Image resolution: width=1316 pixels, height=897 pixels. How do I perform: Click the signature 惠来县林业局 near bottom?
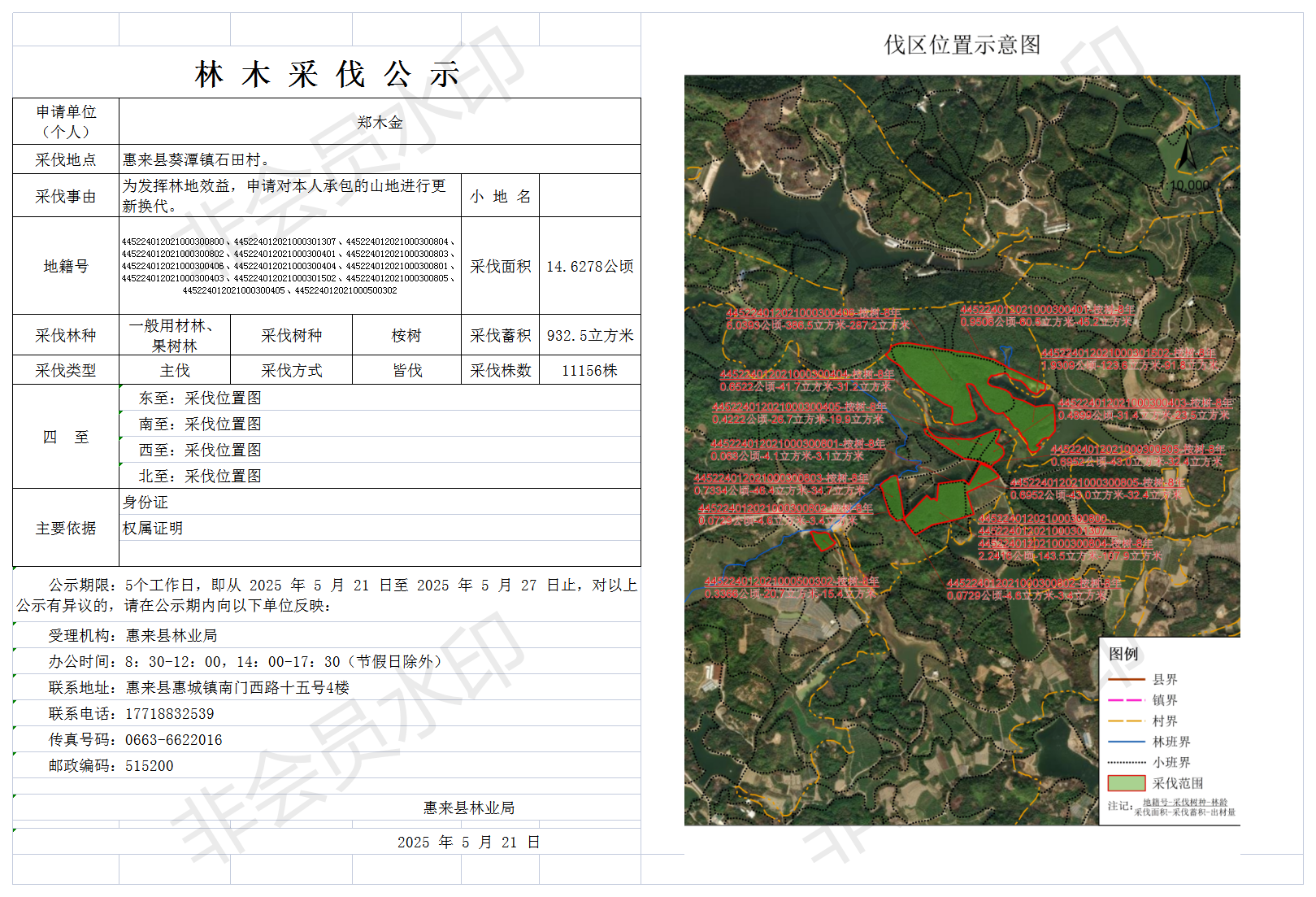(469, 808)
